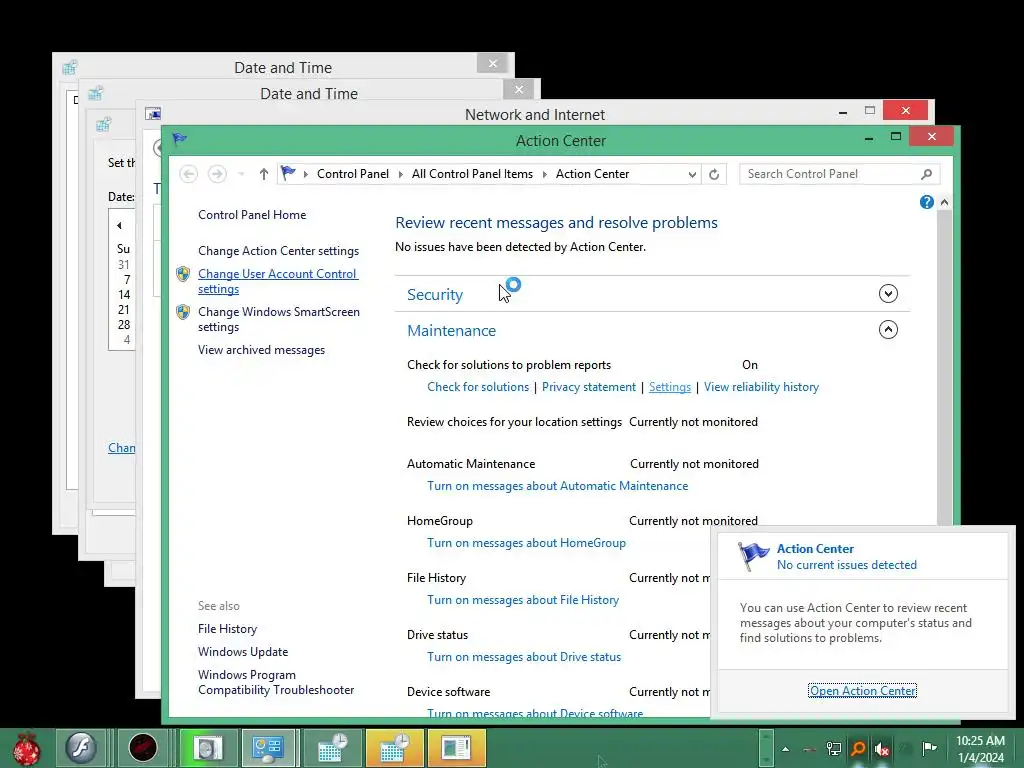The image size is (1024, 768).
Task: Open File History under See also
Action: click(x=227, y=629)
